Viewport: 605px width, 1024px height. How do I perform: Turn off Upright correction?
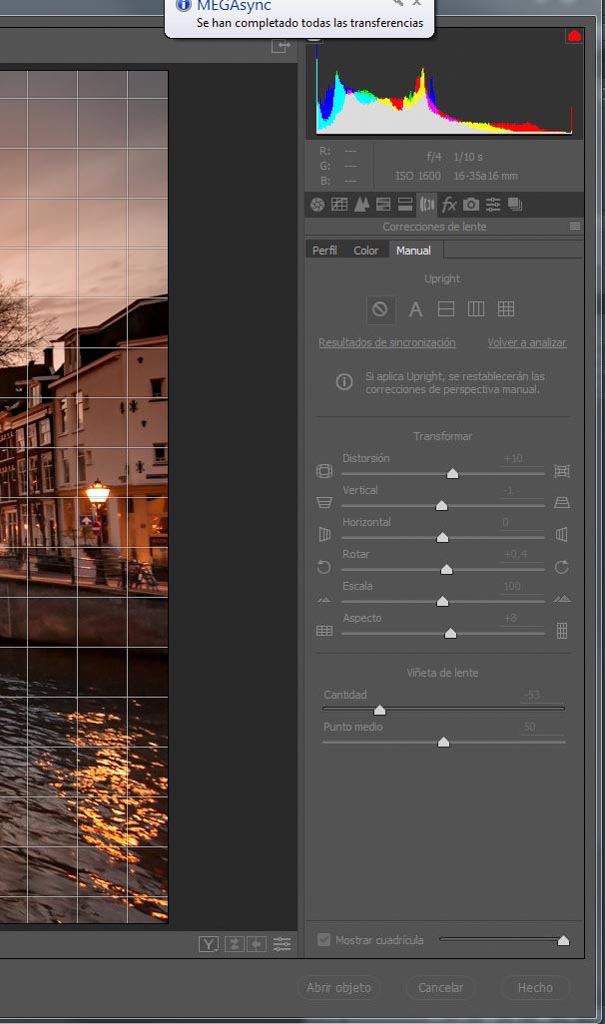click(380, 310)
